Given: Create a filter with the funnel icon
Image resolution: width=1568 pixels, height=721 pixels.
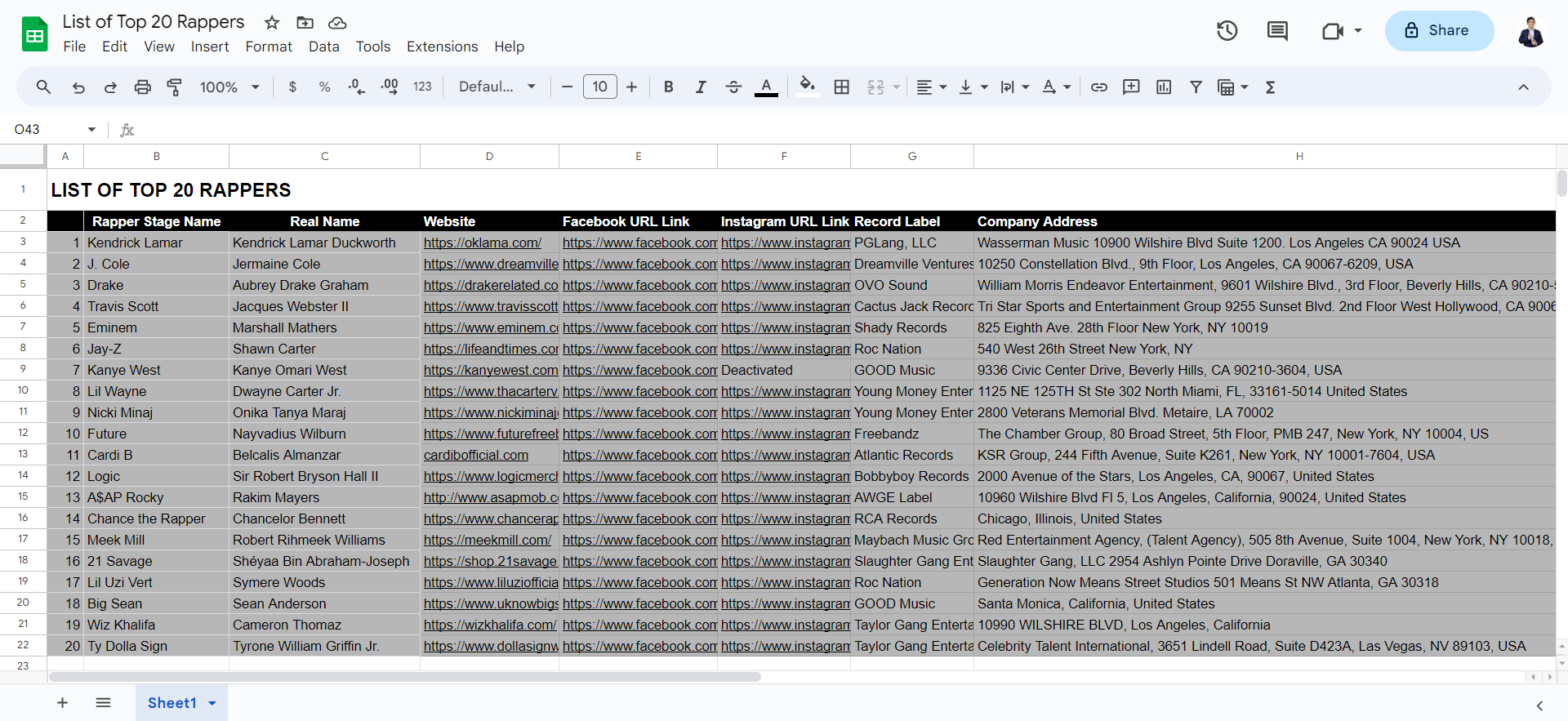Looking at the screenshot, I should coord(1196,87).
